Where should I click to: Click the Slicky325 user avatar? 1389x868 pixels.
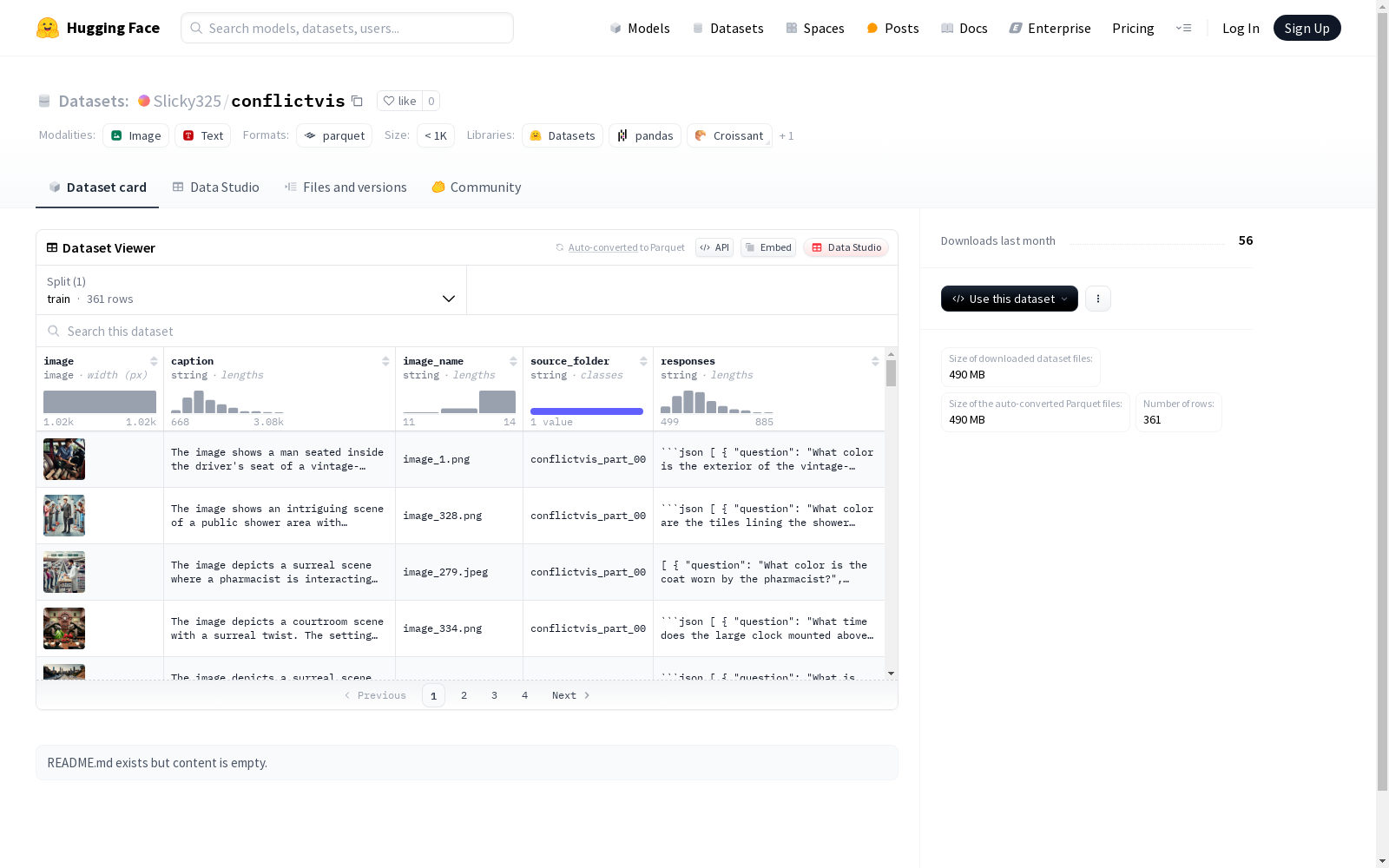(144, 101)
